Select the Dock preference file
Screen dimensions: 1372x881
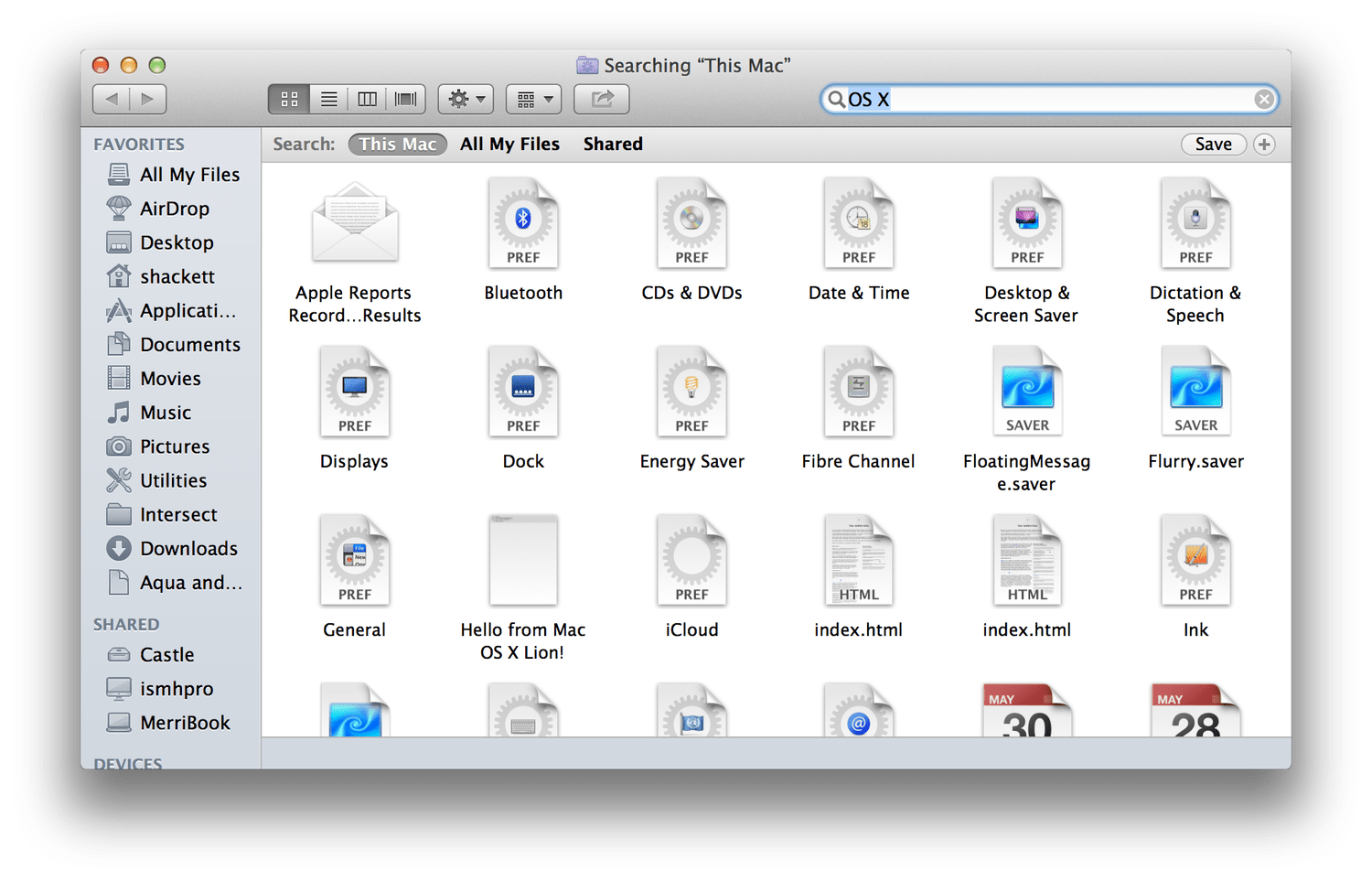click(523, 409)
